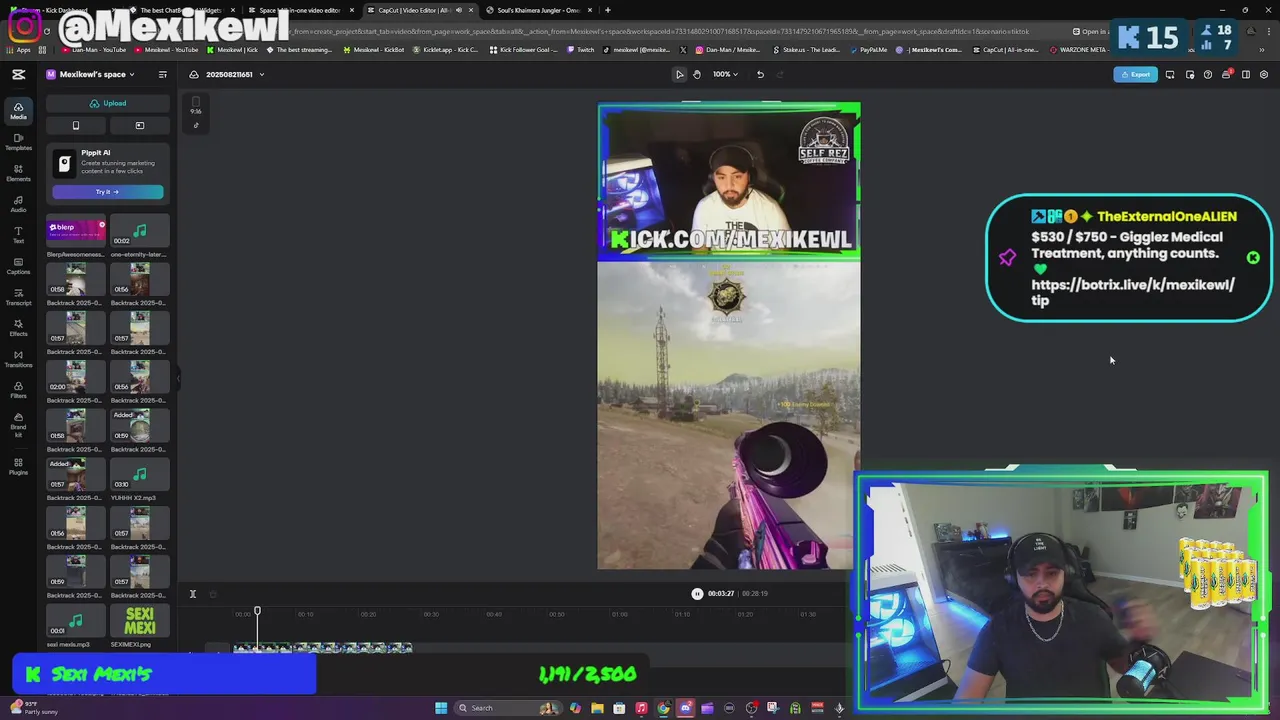This screenshot has height=720, width=1280.
Task: Open the Twitch bookmark
Action: pos(581,49)
